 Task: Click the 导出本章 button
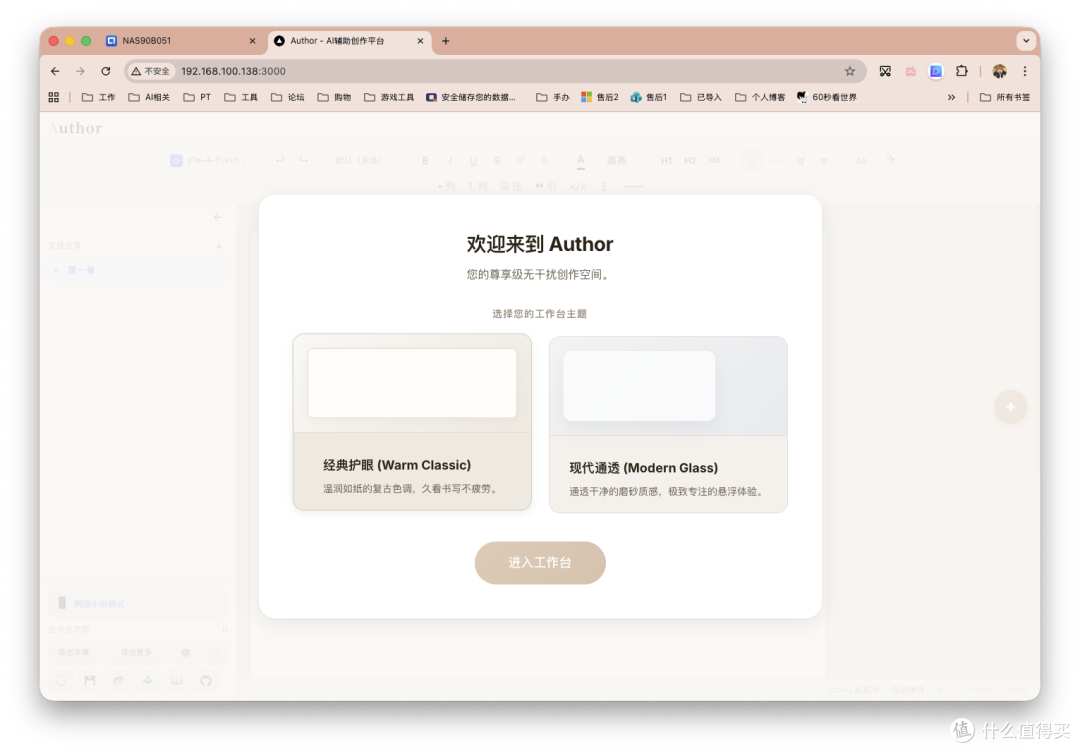(x=74, y=652)
